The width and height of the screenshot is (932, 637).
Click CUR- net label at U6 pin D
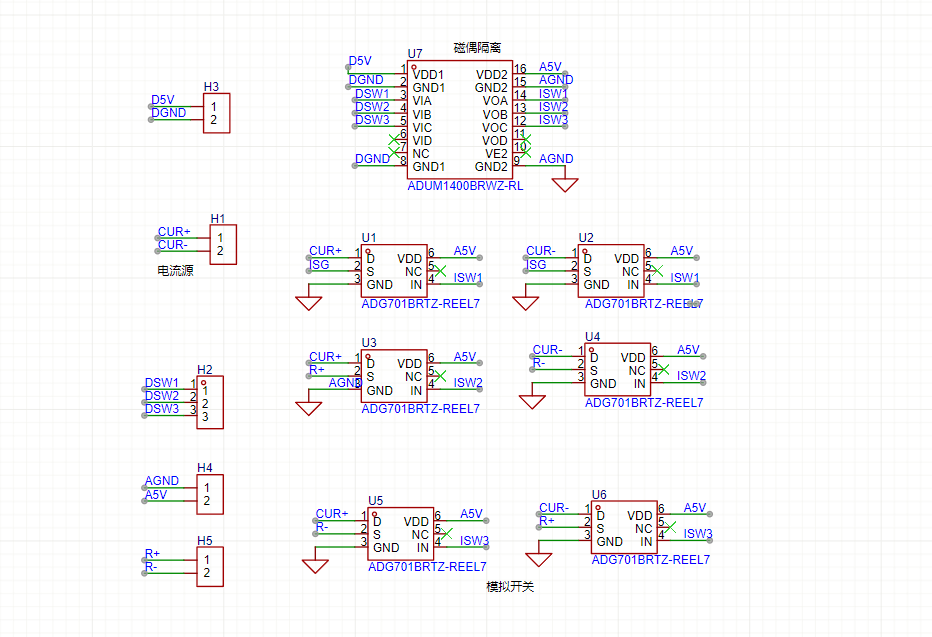coord(554,508)
